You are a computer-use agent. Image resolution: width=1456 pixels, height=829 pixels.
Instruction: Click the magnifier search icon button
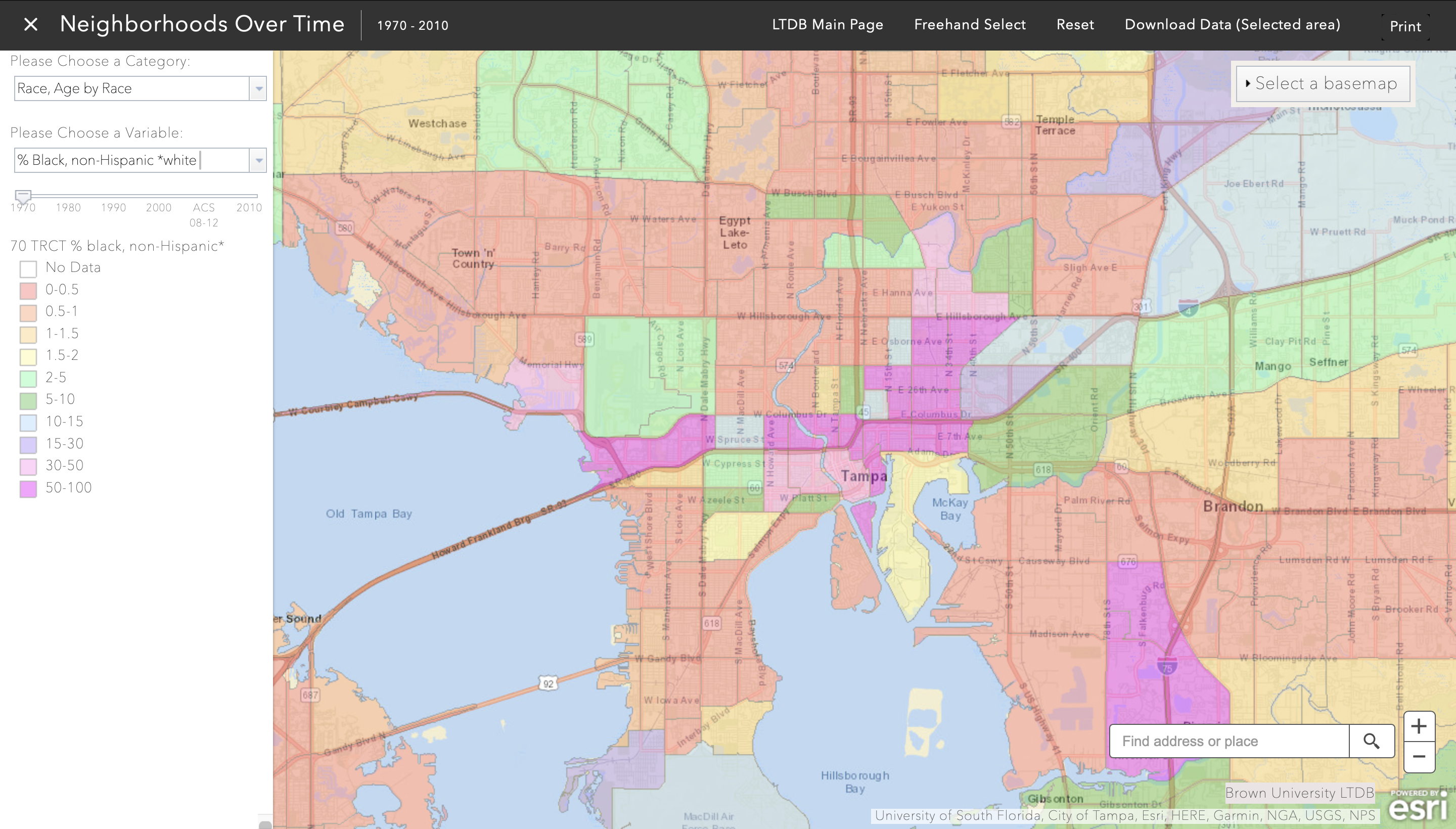pyautogui.click(x=1371, y=741)
